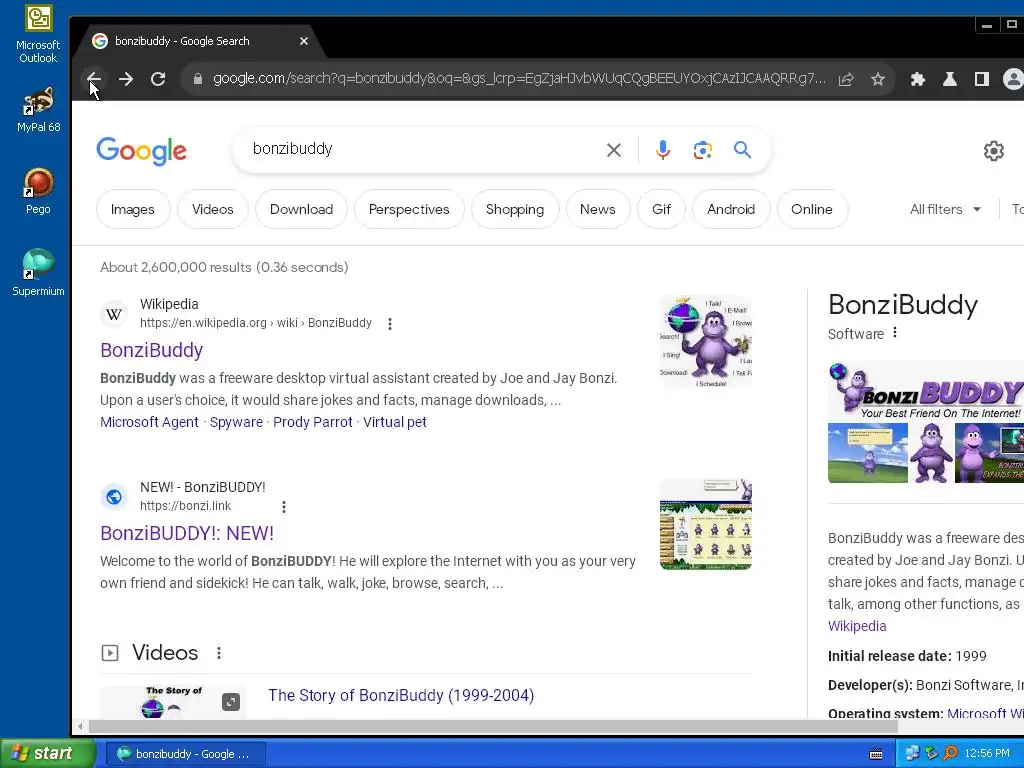The height and width of the screenshot is (768, 1024).
Task: Open the Pego desktop shortcut
Action: [38, 191]
